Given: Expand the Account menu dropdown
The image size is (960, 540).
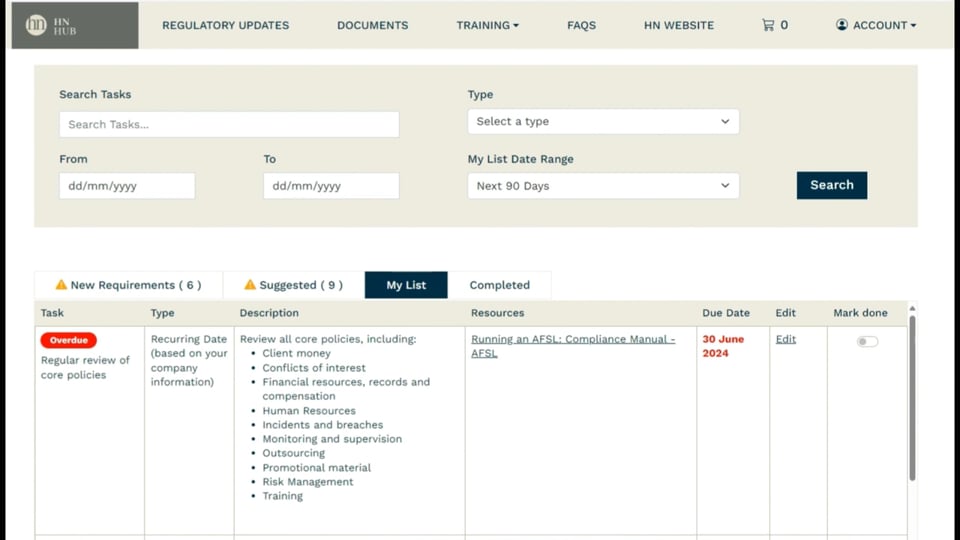Looking at the screenshot, I should coord(876,25).
